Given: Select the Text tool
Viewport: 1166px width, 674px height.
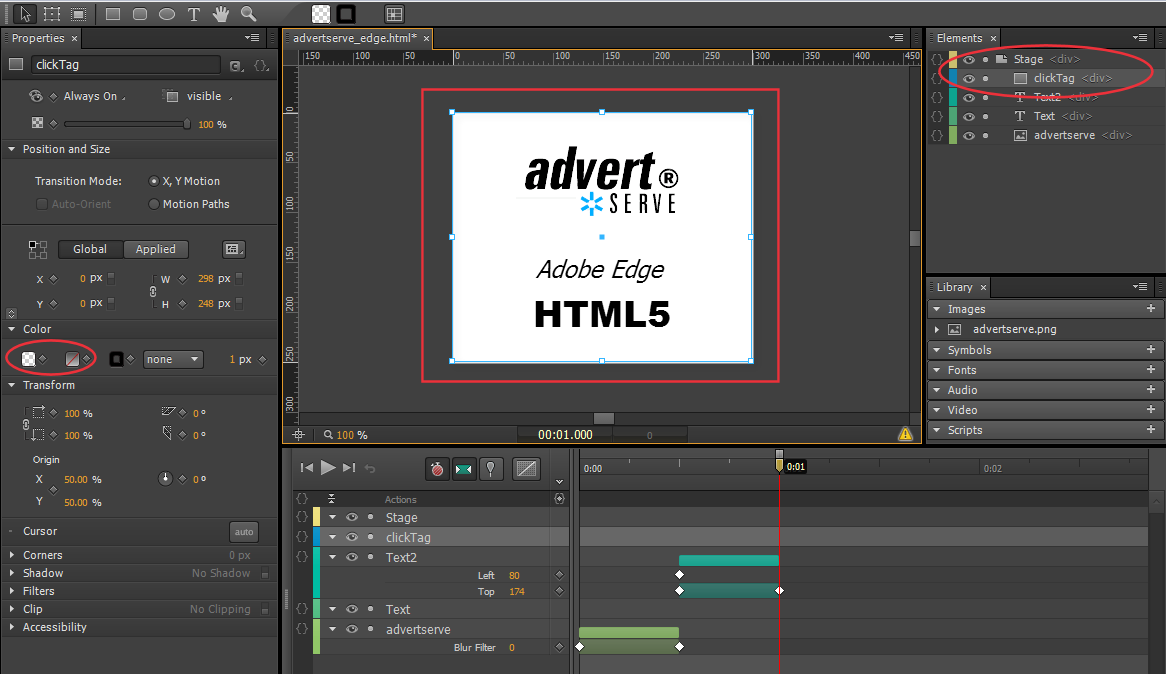Looking at the screenshot, I should point(194,14).
